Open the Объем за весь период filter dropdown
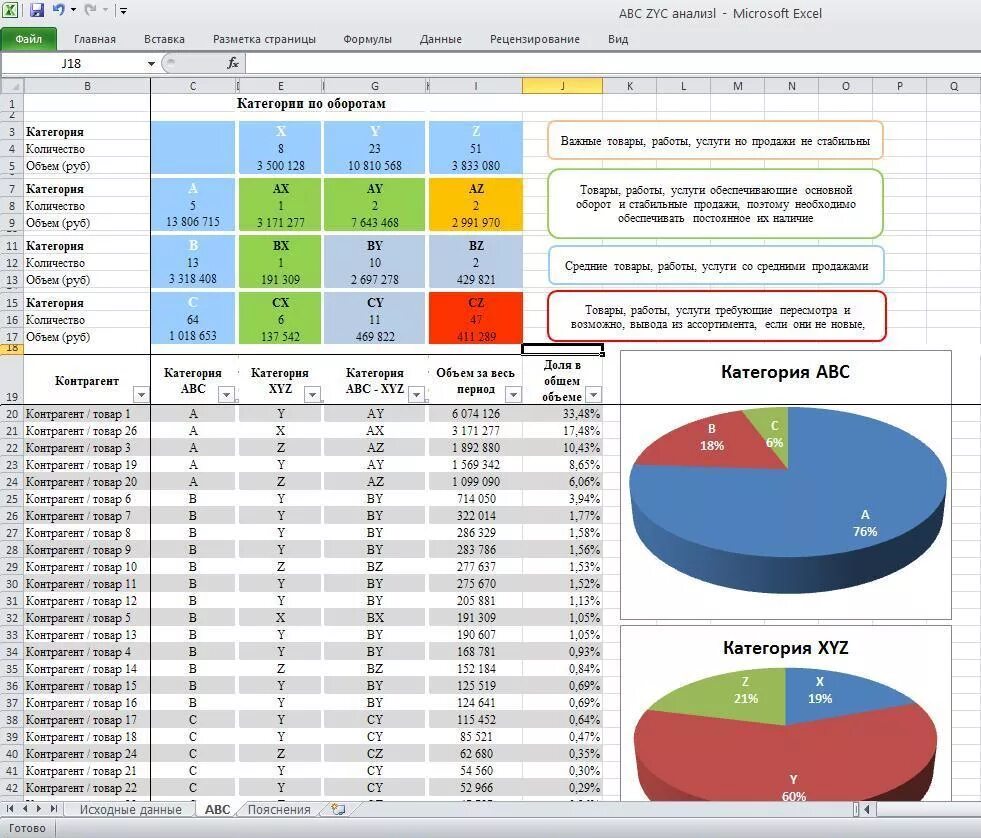 pos(513,394)
